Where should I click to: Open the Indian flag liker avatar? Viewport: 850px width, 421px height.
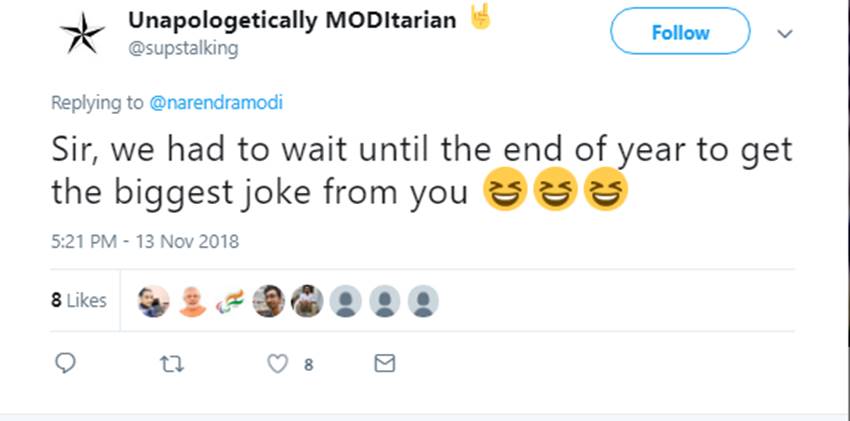pyautogui.click(x=230, y=300)
